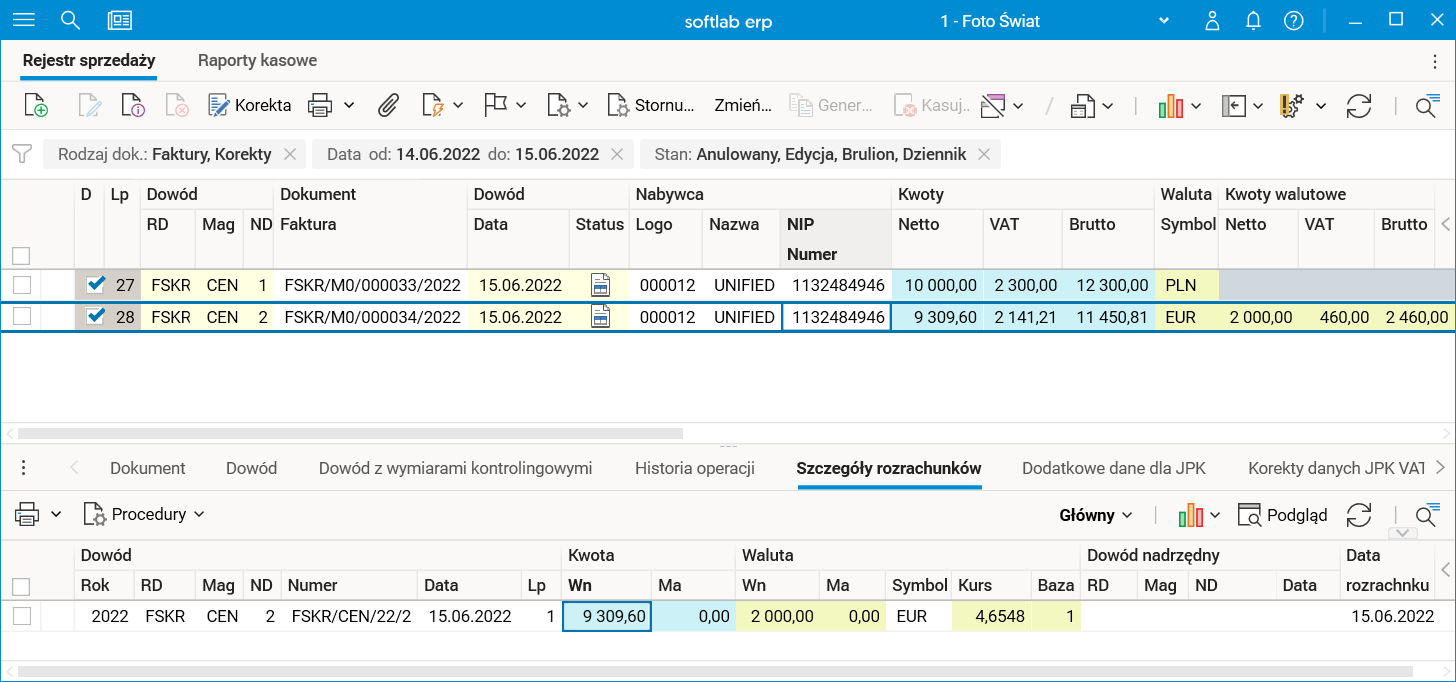
Task: Click the Podgląd button
Action: click(x=1283, y=515)
